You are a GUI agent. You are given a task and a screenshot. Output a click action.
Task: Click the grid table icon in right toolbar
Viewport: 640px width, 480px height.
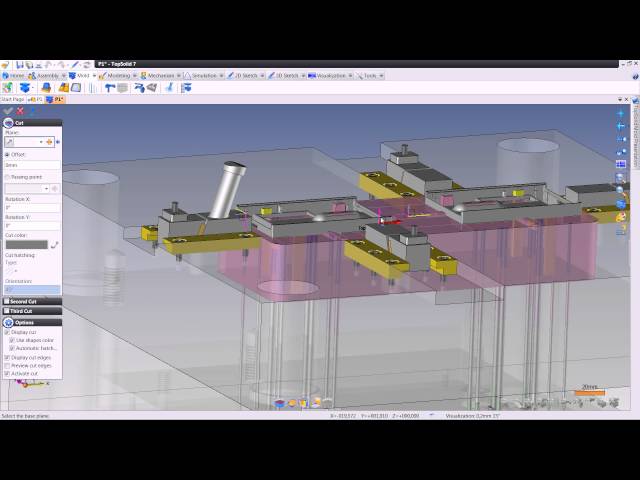[x=621, y=164]
